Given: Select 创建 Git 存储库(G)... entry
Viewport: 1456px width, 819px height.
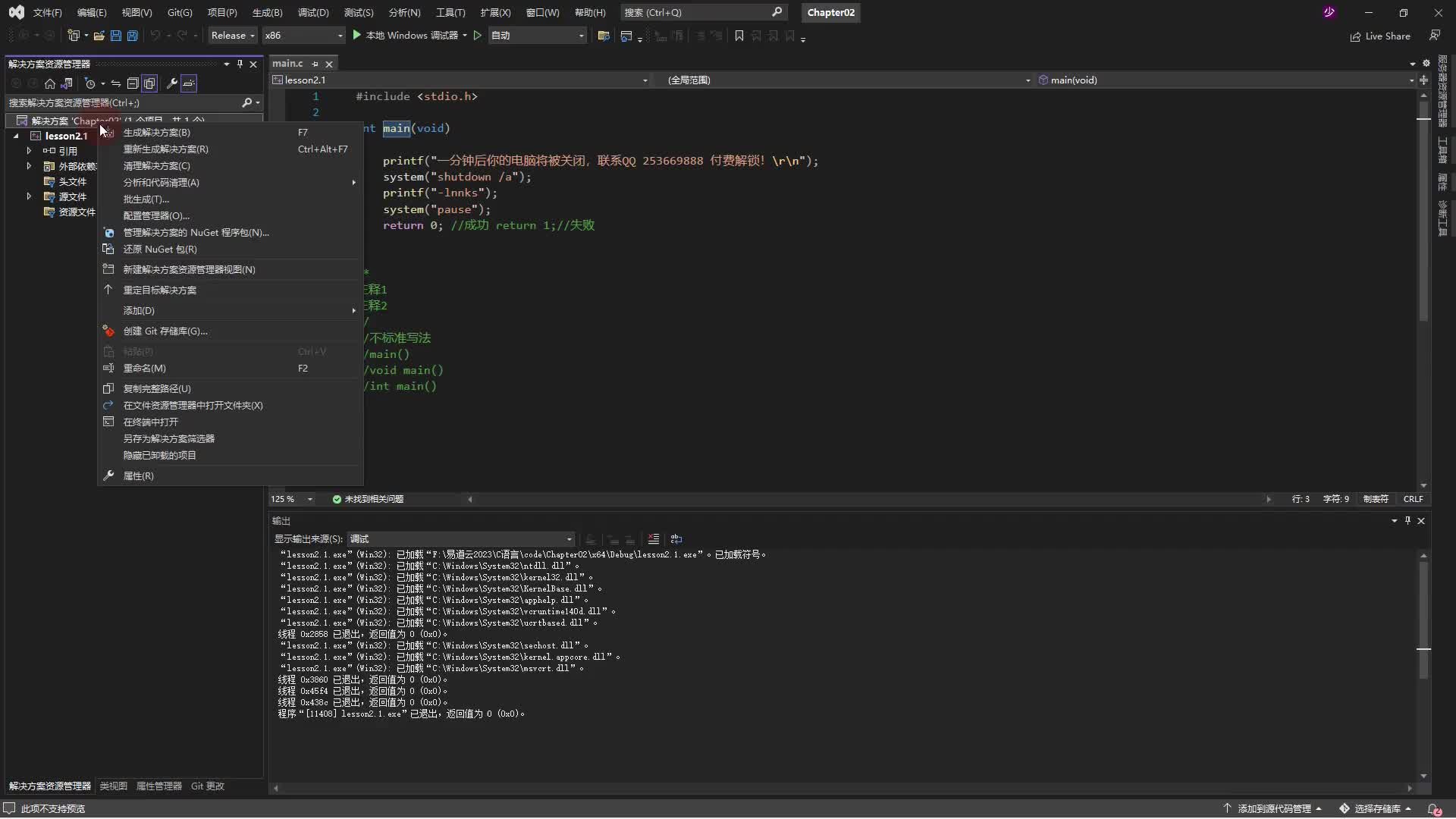Looking at the screenshot, I should pos(231,331).
